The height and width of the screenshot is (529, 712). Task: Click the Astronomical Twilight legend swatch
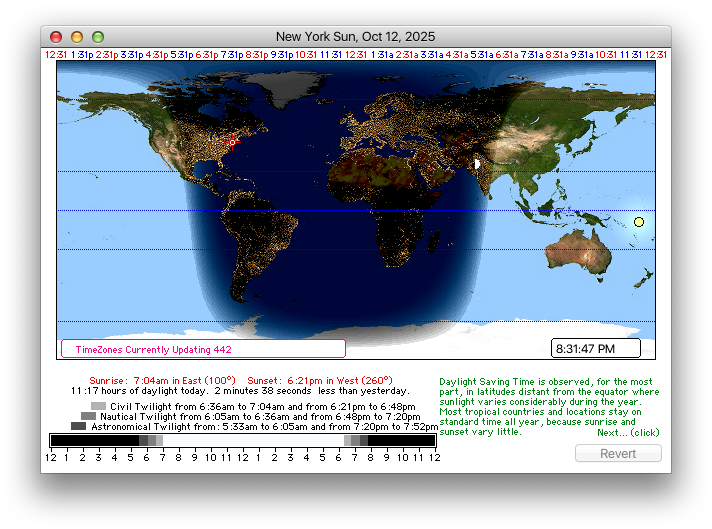(78, 426)
